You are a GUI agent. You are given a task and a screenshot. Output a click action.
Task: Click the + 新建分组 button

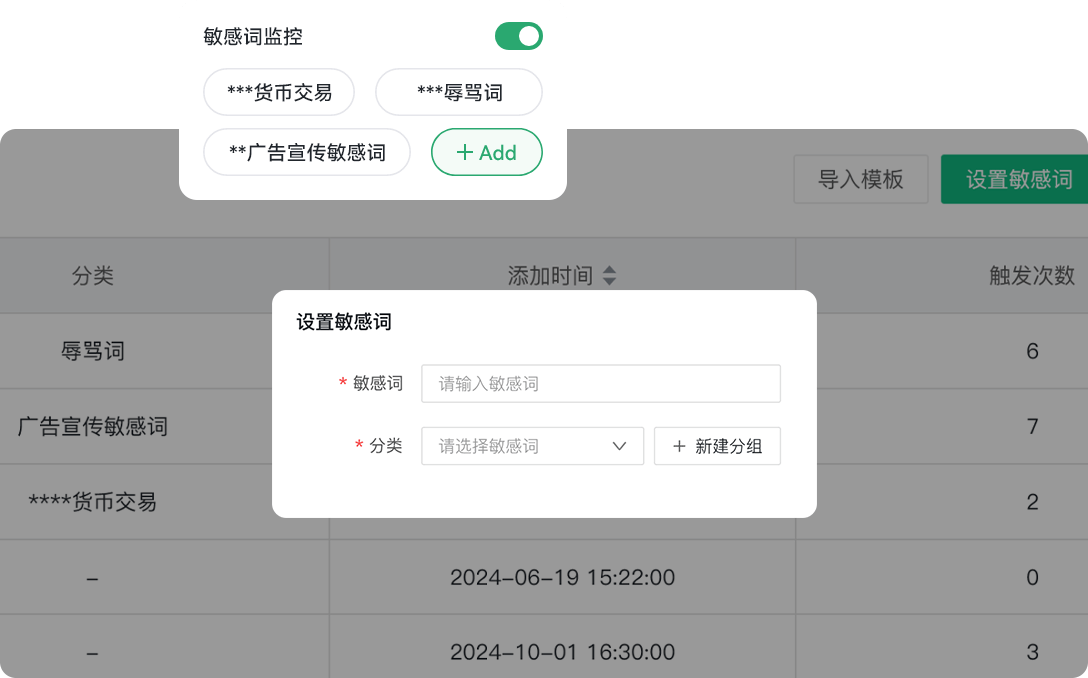pos(717,446)
